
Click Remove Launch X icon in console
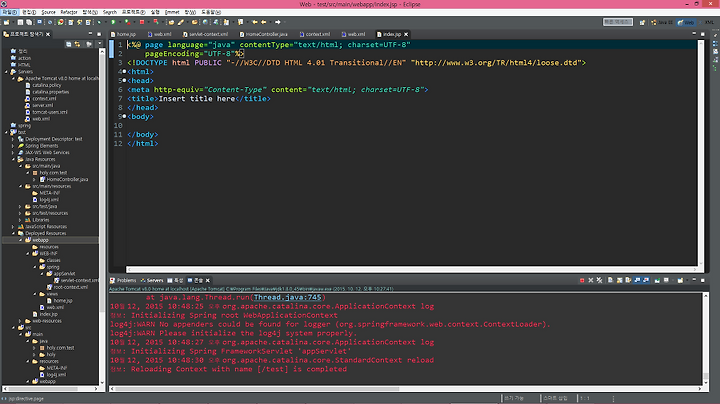tap(591, 280)
